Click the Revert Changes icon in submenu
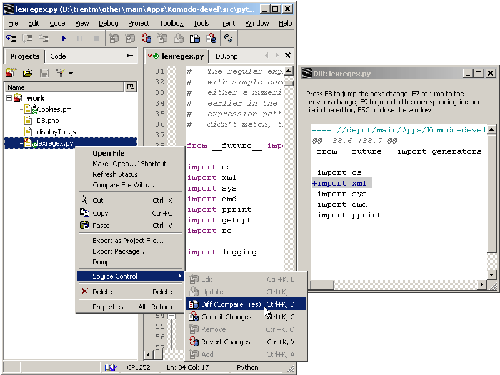Screen dimensions: 500x375 tap(194, 342)
